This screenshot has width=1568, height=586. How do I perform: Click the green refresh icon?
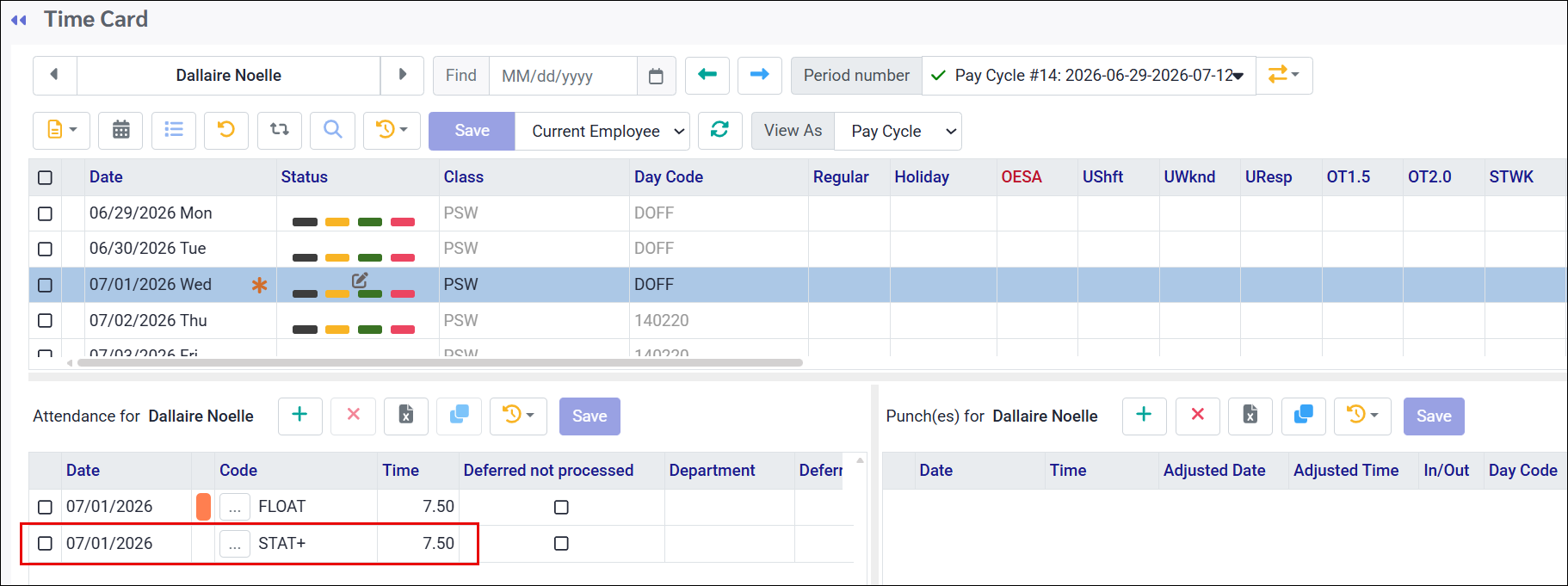pos(720,130)
